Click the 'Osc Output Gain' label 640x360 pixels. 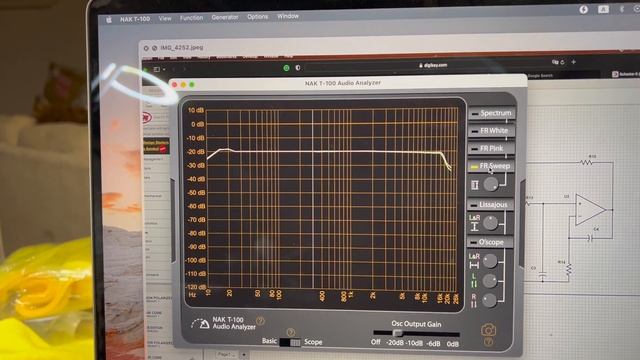click(x=416, y=324)
